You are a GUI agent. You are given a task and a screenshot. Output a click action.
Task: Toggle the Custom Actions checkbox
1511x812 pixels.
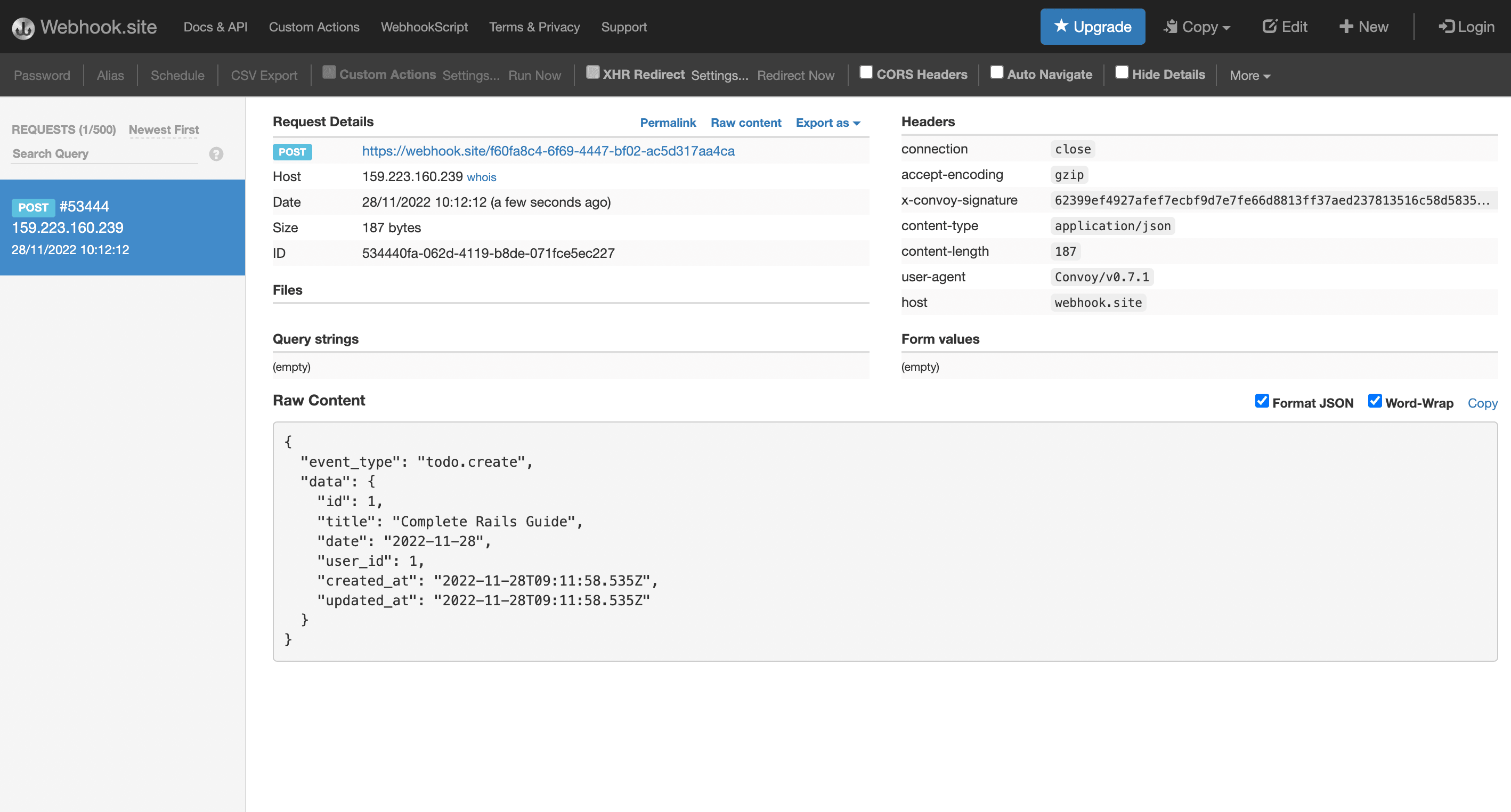(329, 73)
